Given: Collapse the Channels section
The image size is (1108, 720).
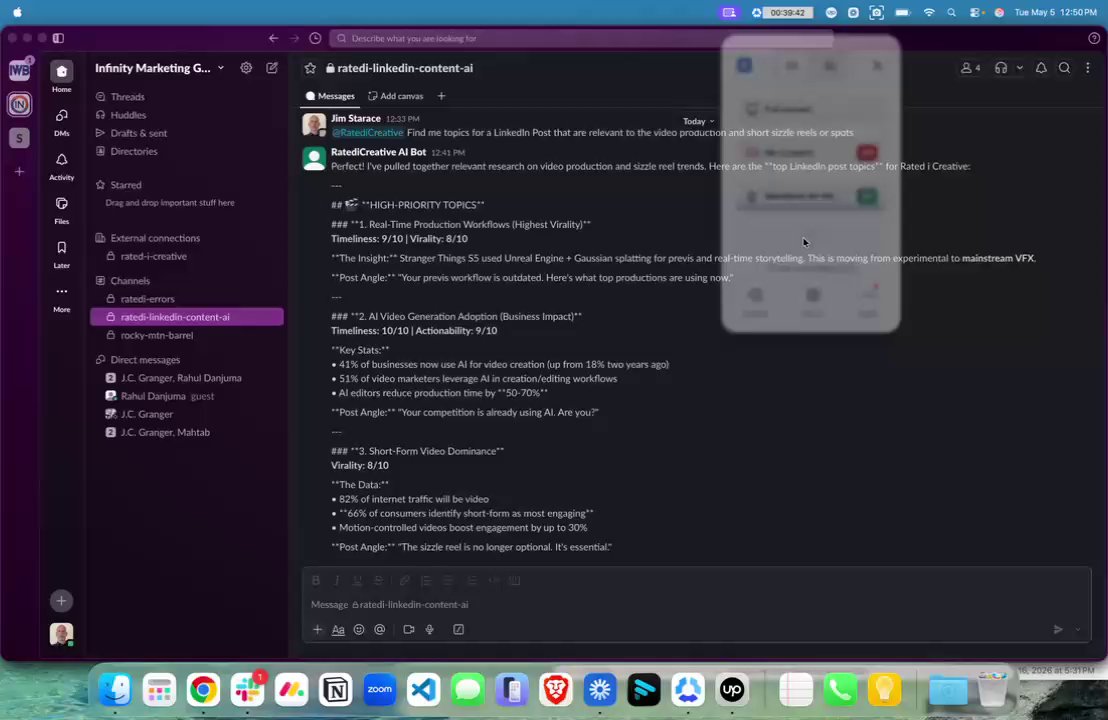Looking at the screenshot, I should (x=129, y=281).
